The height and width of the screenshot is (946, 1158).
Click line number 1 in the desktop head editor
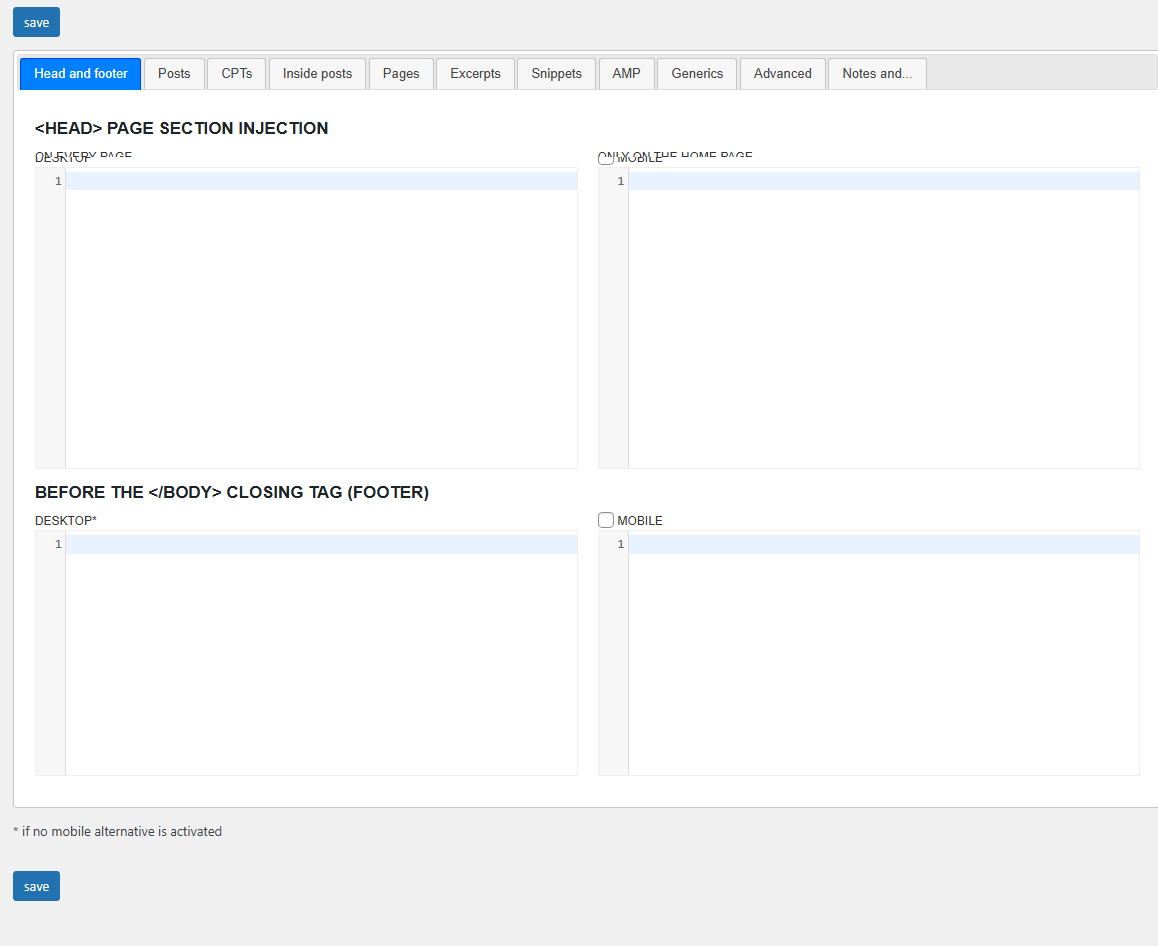[x=57, y=181]
